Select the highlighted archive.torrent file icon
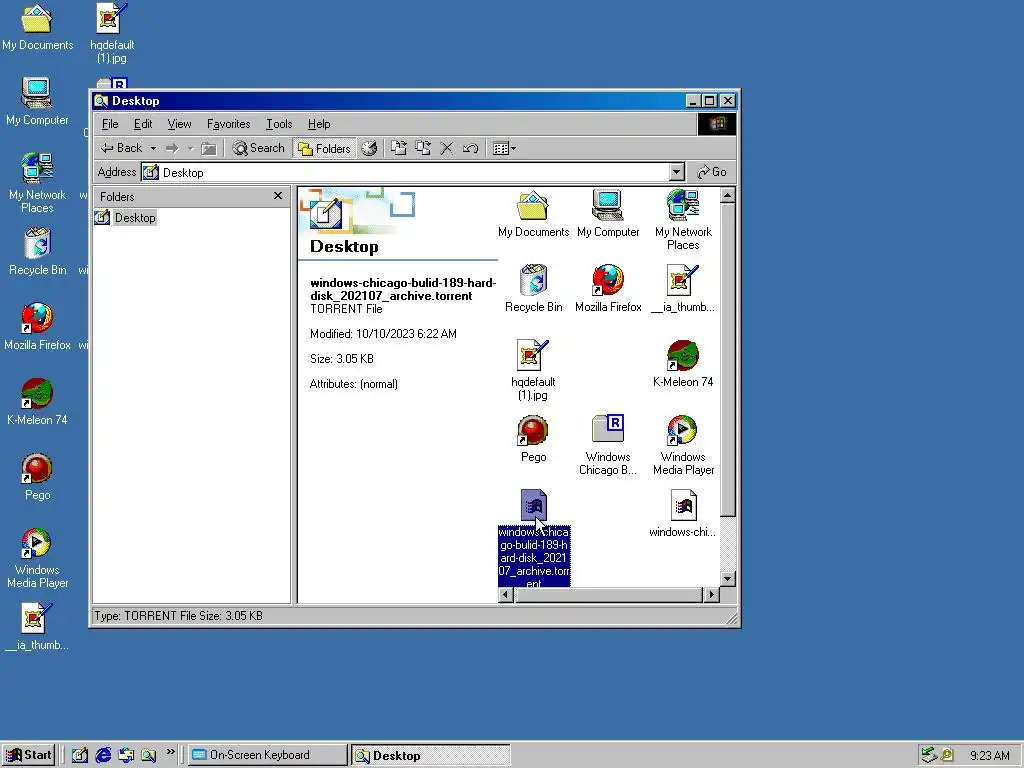1024x768 pixels. pos(533,505)
